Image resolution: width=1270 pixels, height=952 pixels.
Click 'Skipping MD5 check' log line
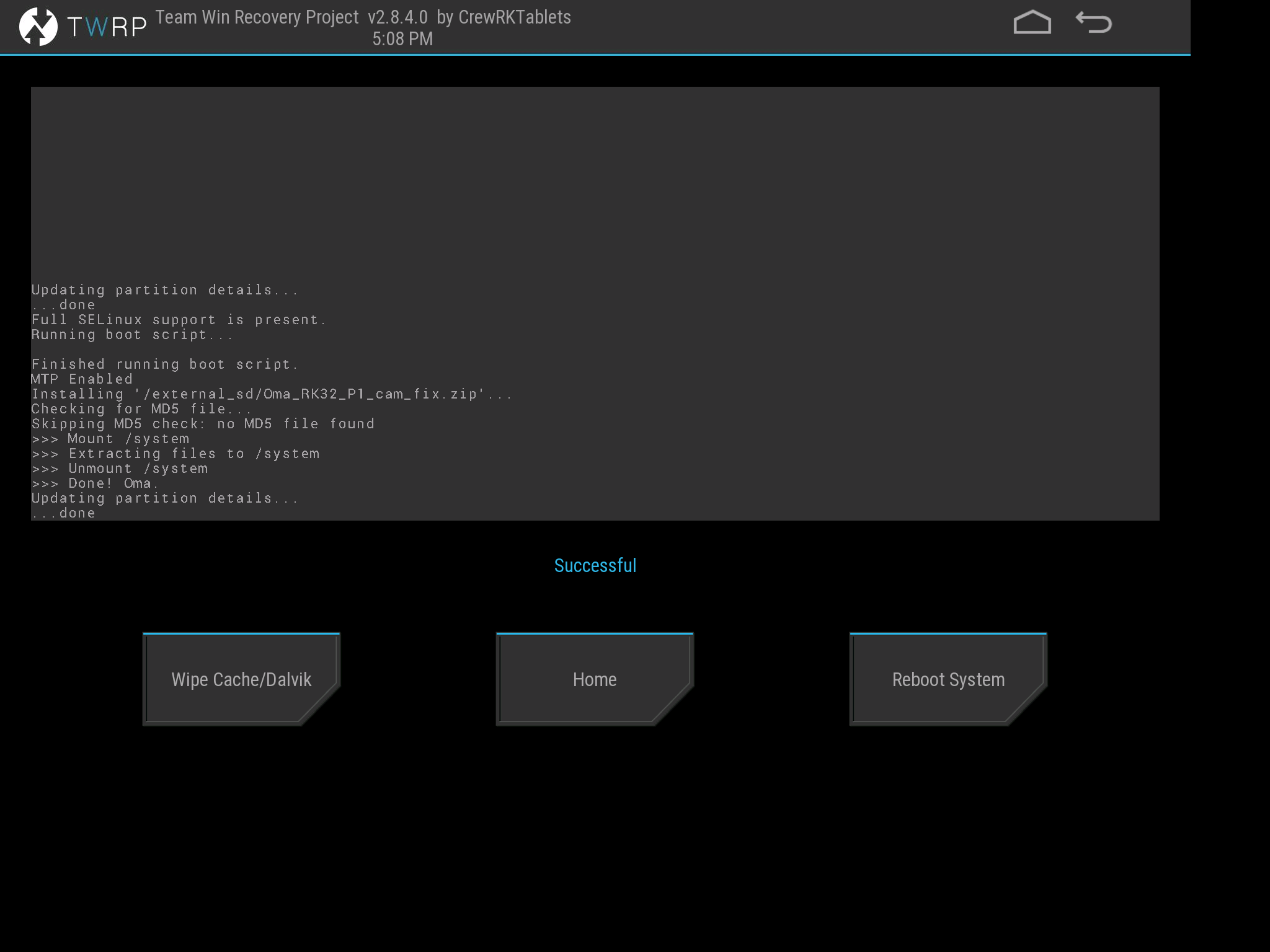[203, 424]
